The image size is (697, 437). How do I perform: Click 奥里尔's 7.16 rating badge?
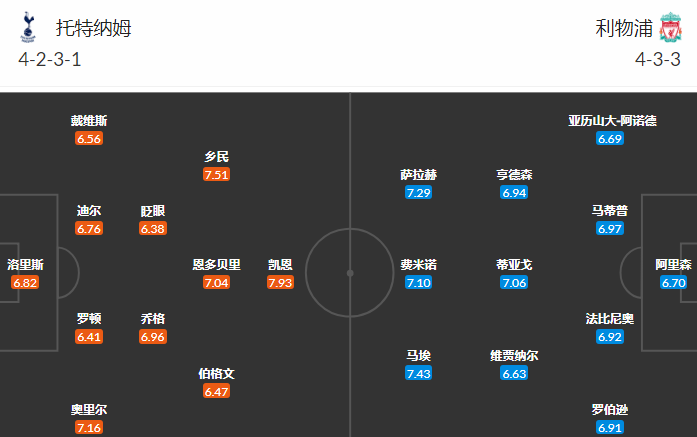[89, 428]
